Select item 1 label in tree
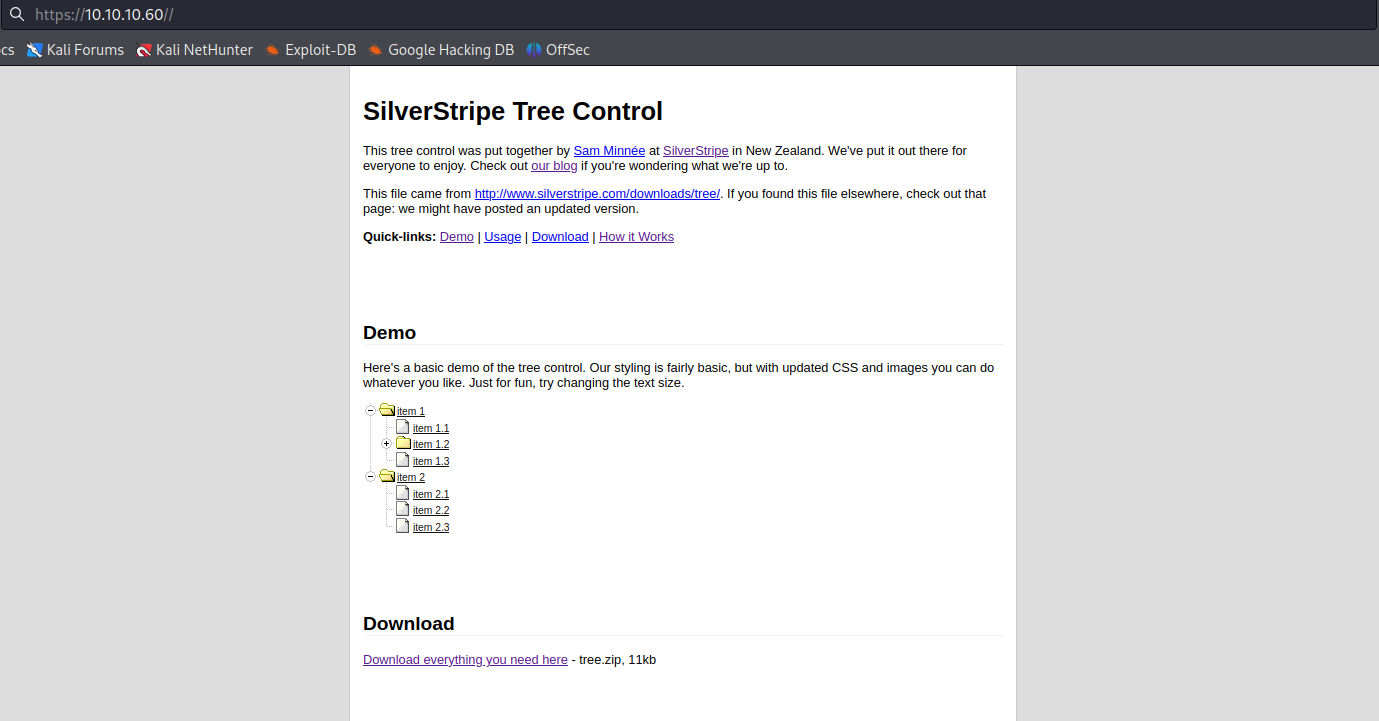 tap(411, 411)
